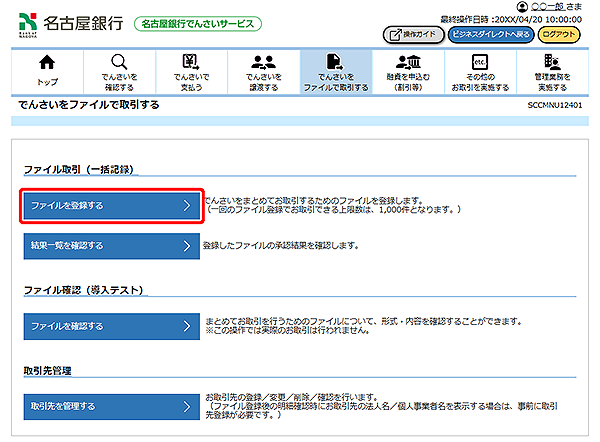Click the bank building icon 融資を申込む
The width and height of the screenshot is (600, 442).
coord(407,62)
